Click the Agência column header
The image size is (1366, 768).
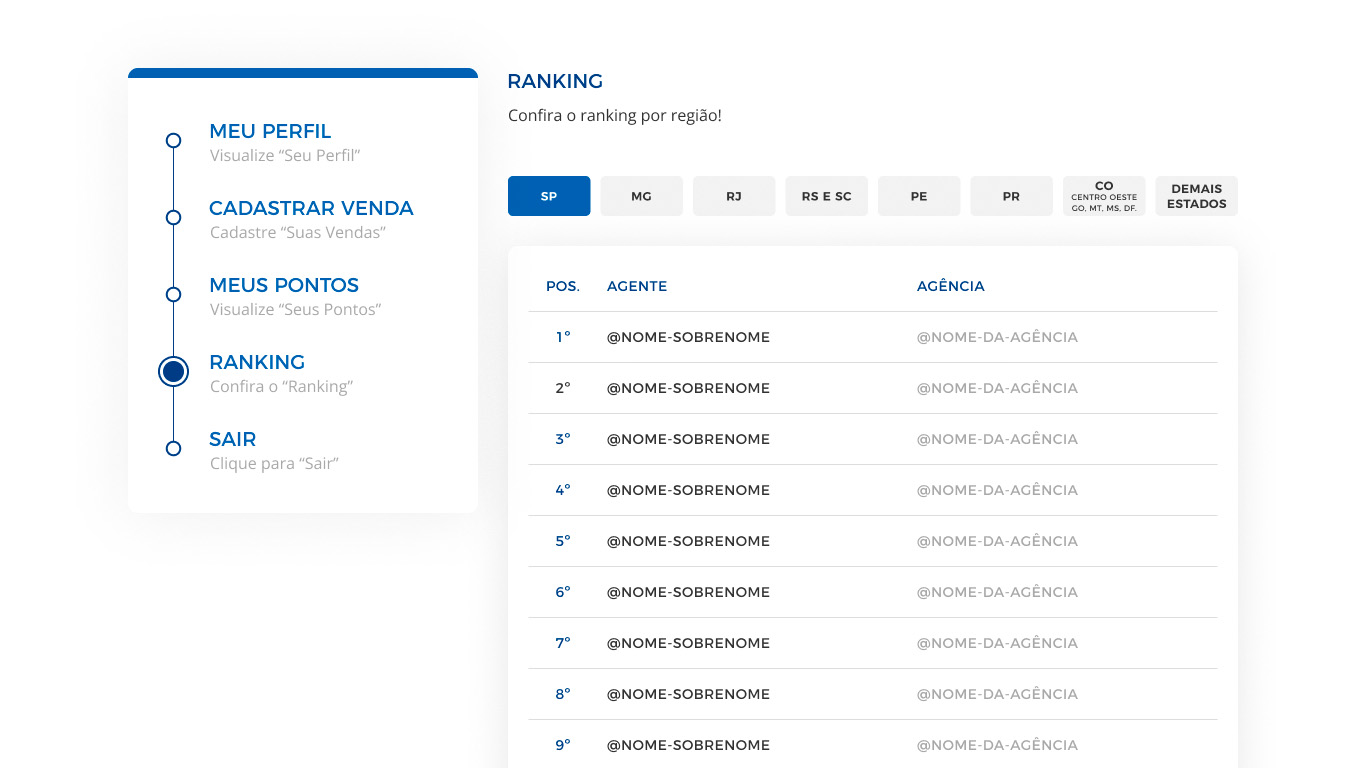point(950,287)
